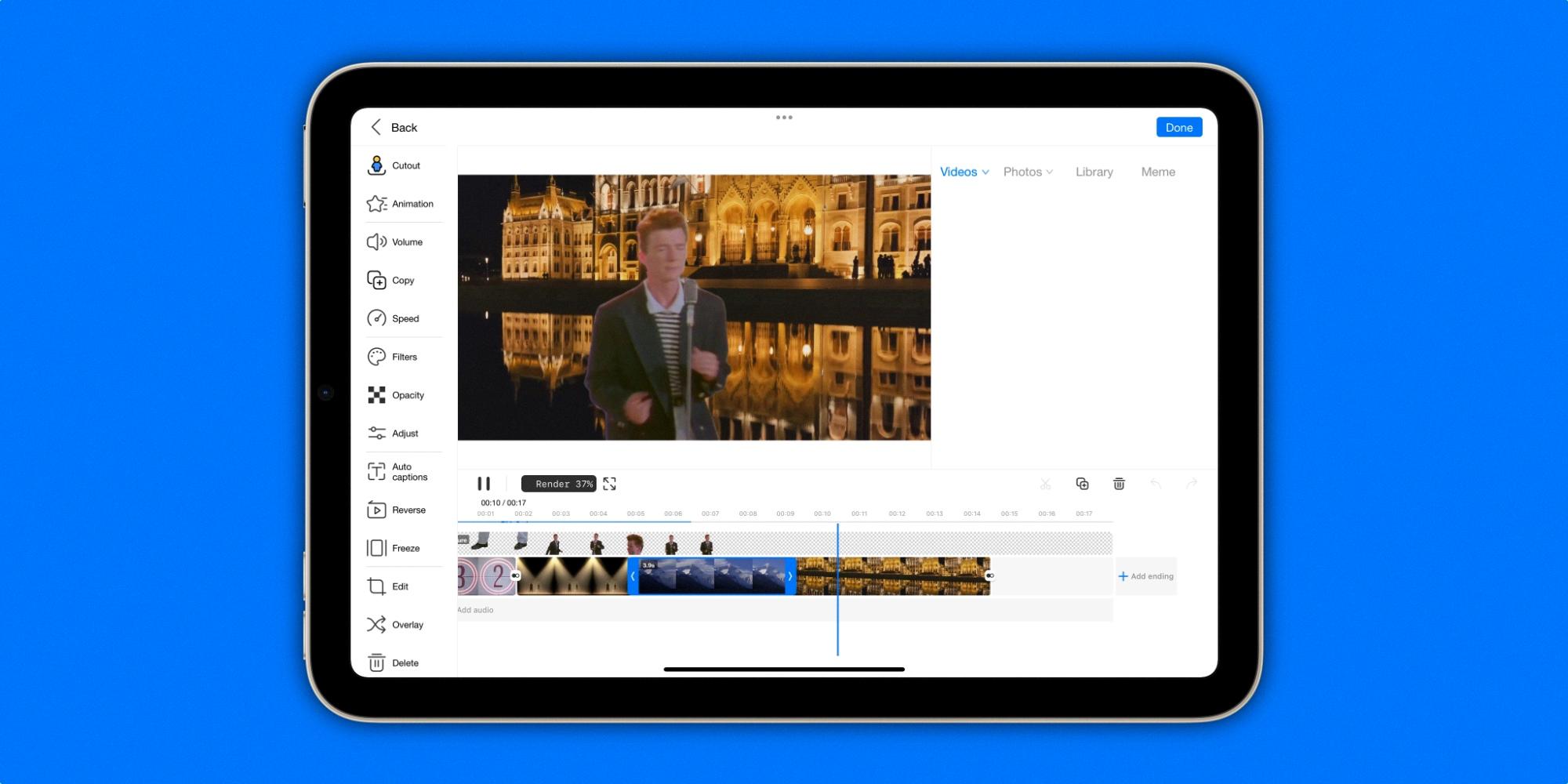Pause the video playback

click(x=484, y=484)
